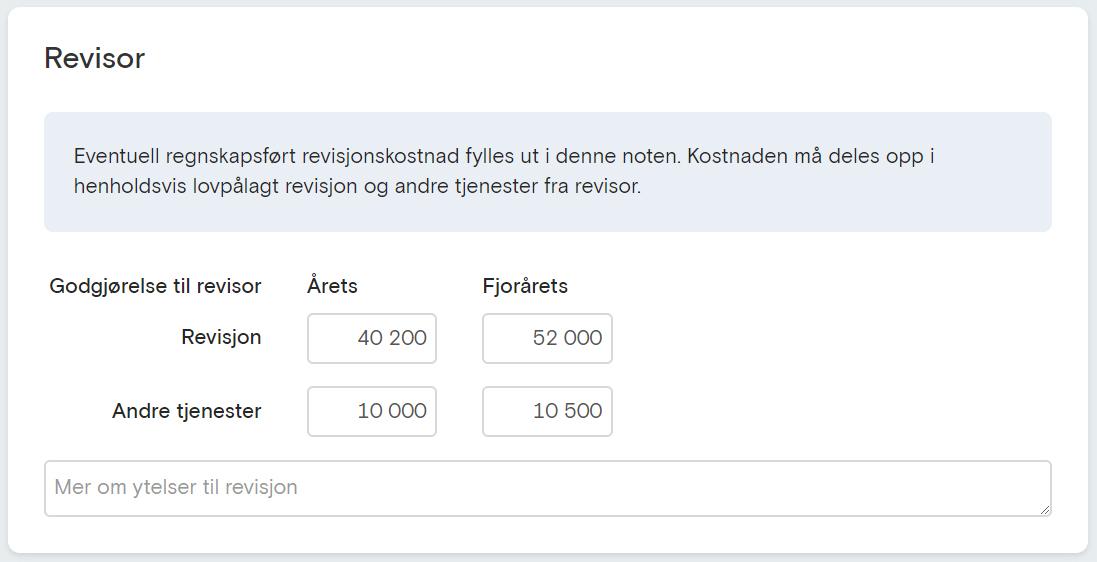Click the Årets Revisjon field showing 40 200
The height and width of the screenshot is (562, 1097).
[x=371, y=338]
